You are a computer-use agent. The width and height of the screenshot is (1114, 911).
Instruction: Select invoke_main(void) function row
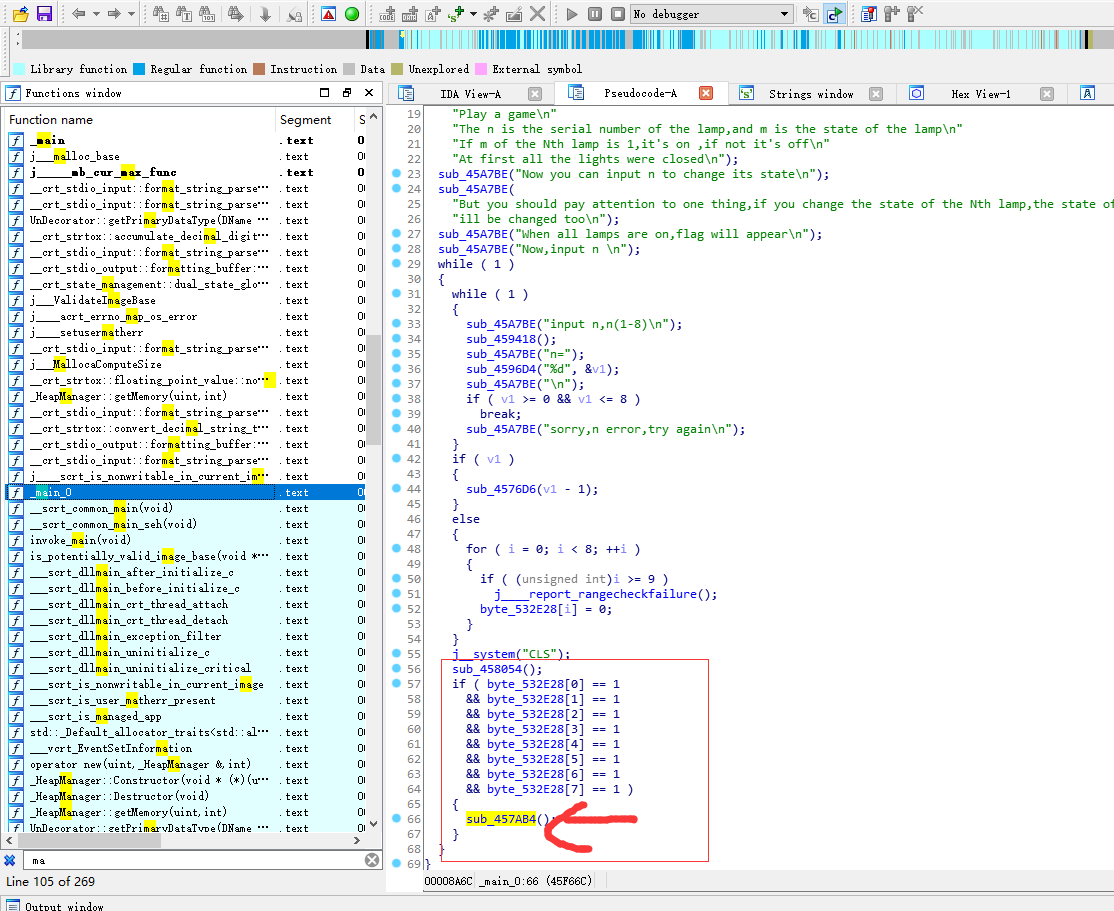click(185, 540)
